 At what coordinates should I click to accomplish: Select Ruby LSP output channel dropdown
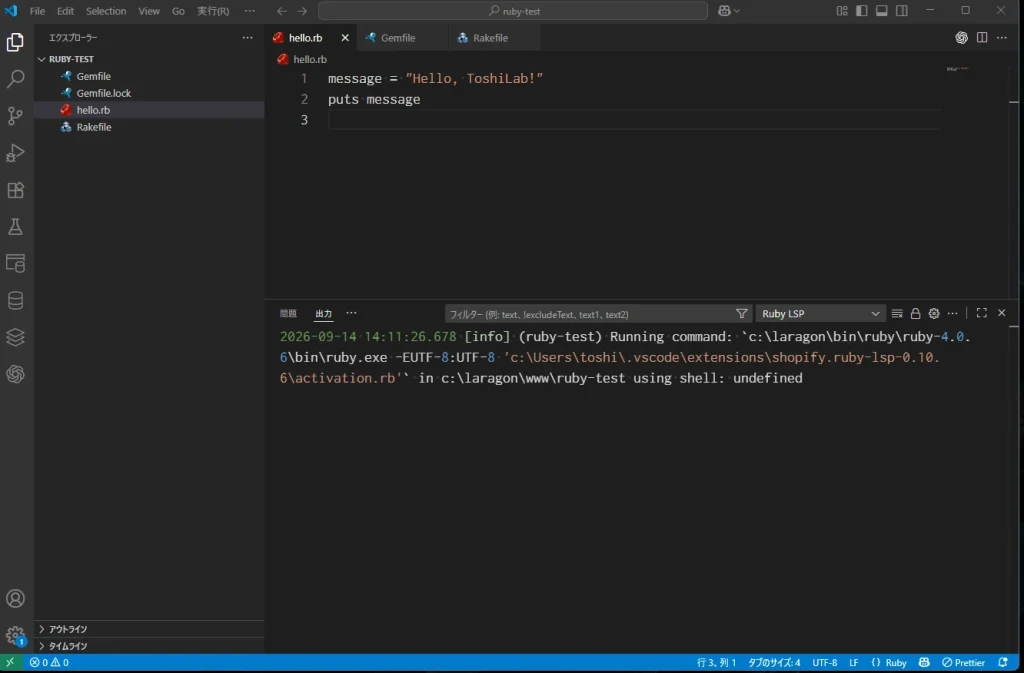coord(820,313)
